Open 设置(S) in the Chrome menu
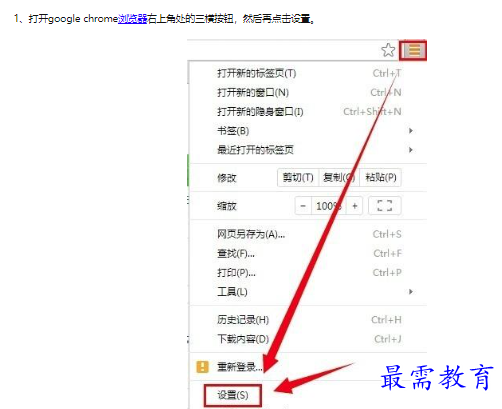 233,395
